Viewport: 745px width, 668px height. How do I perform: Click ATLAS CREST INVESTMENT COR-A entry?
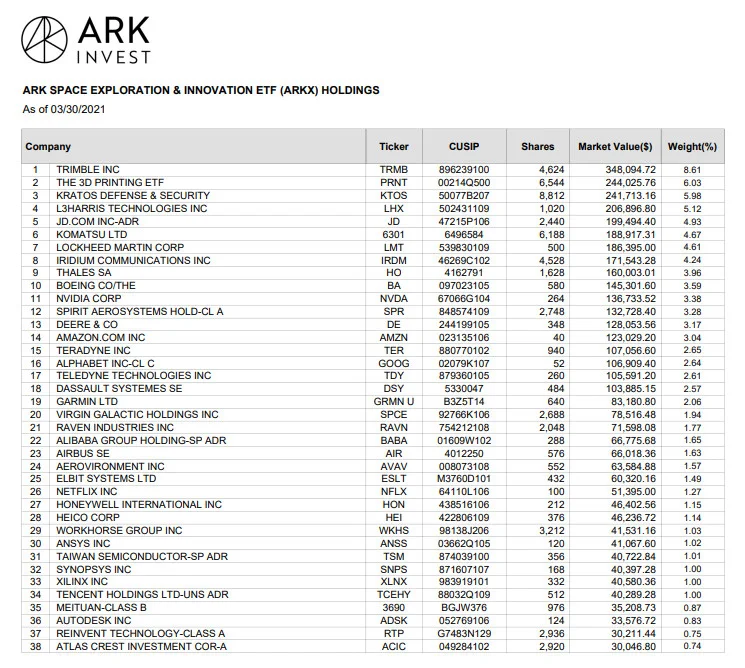[141, 647]
